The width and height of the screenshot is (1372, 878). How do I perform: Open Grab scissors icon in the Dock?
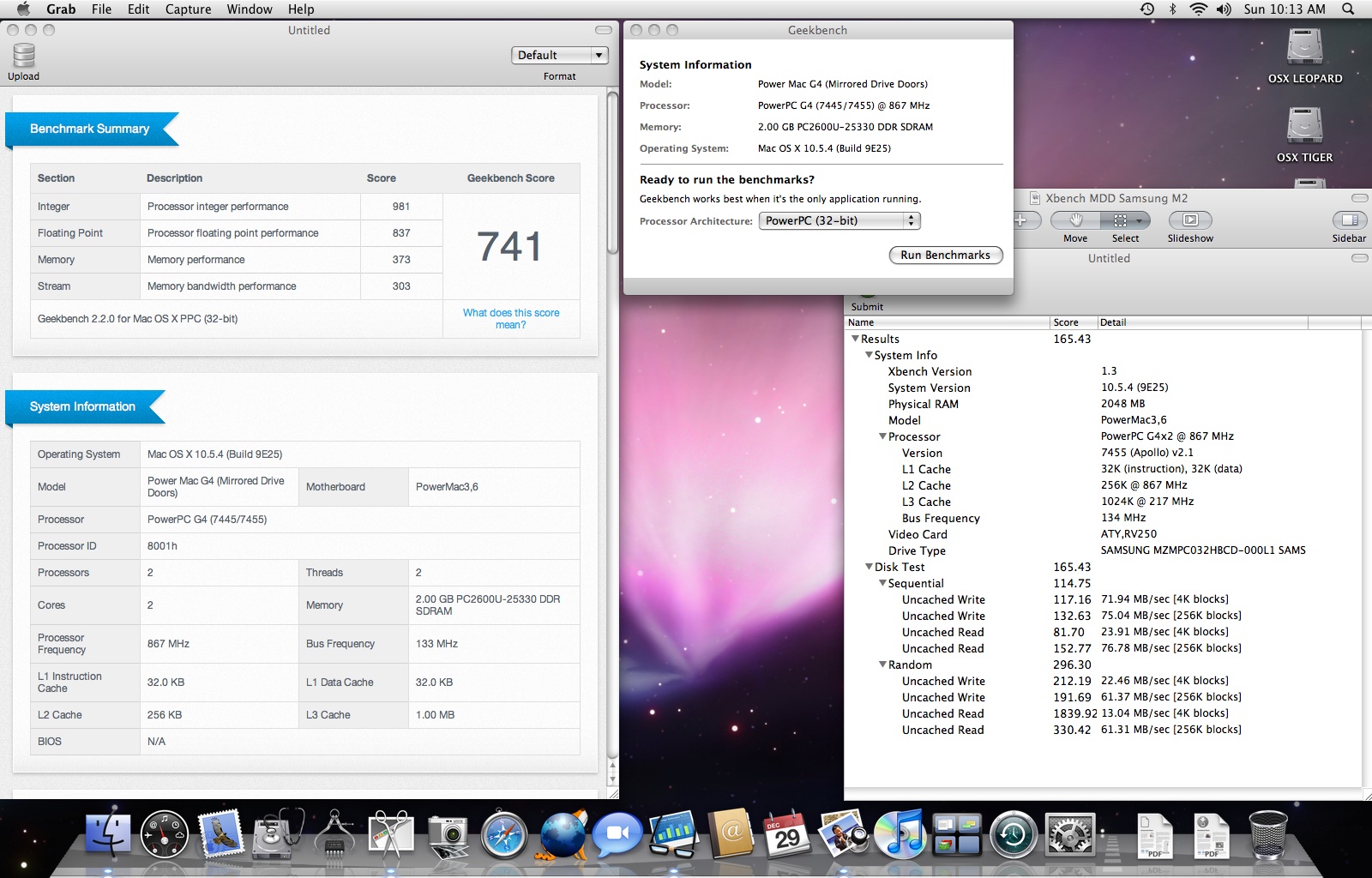(391, 834)
